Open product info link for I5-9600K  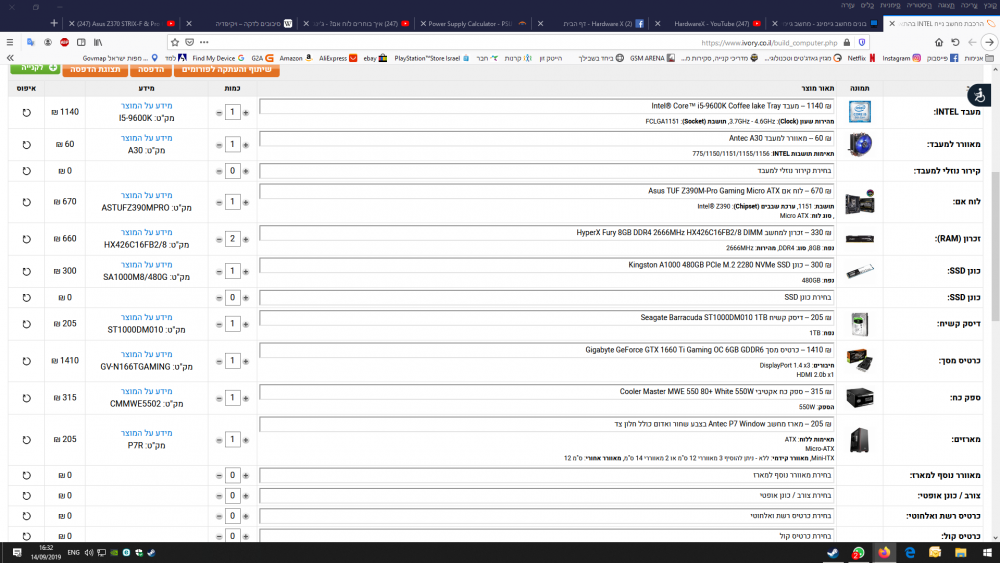tap(147, 106)
